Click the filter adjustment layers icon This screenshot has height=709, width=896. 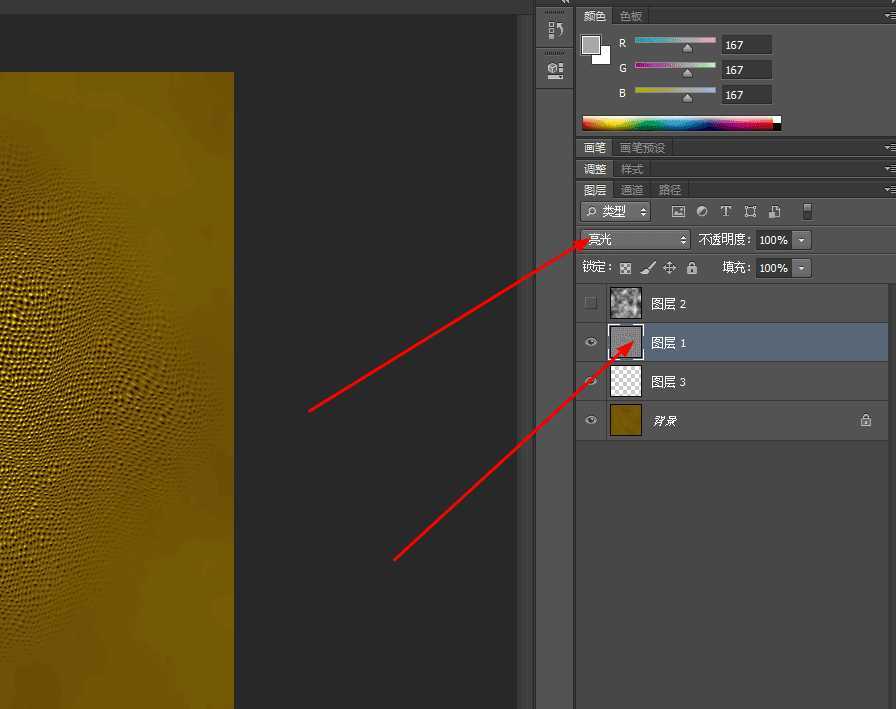[x=702, y=211]
